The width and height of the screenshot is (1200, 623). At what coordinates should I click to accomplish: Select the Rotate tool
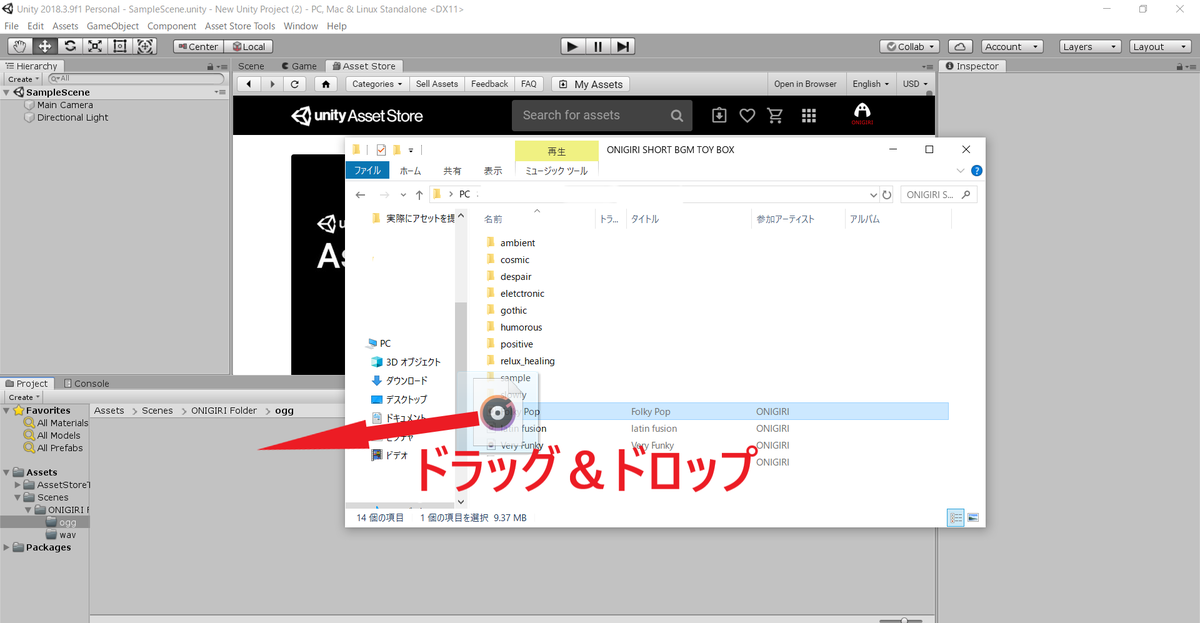pyautogui.click(x=69, y=46)
